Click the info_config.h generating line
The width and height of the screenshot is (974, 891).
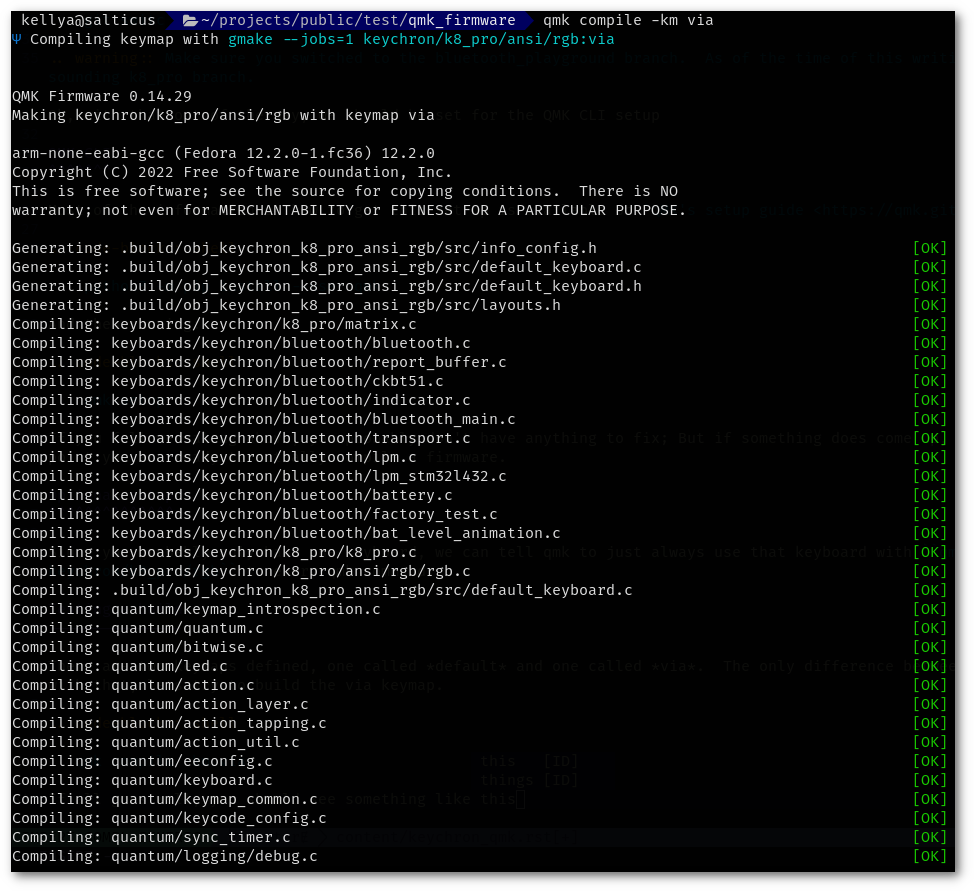[304, 249]
